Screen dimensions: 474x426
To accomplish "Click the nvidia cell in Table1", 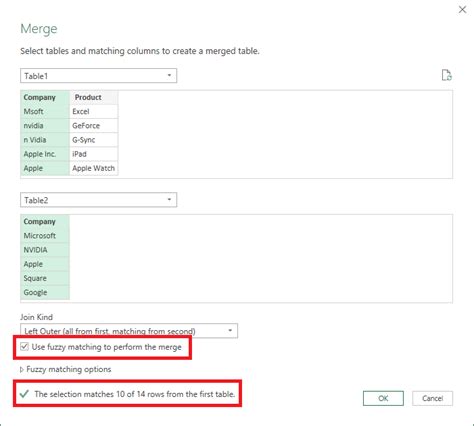I will click(x=45, y=126).
